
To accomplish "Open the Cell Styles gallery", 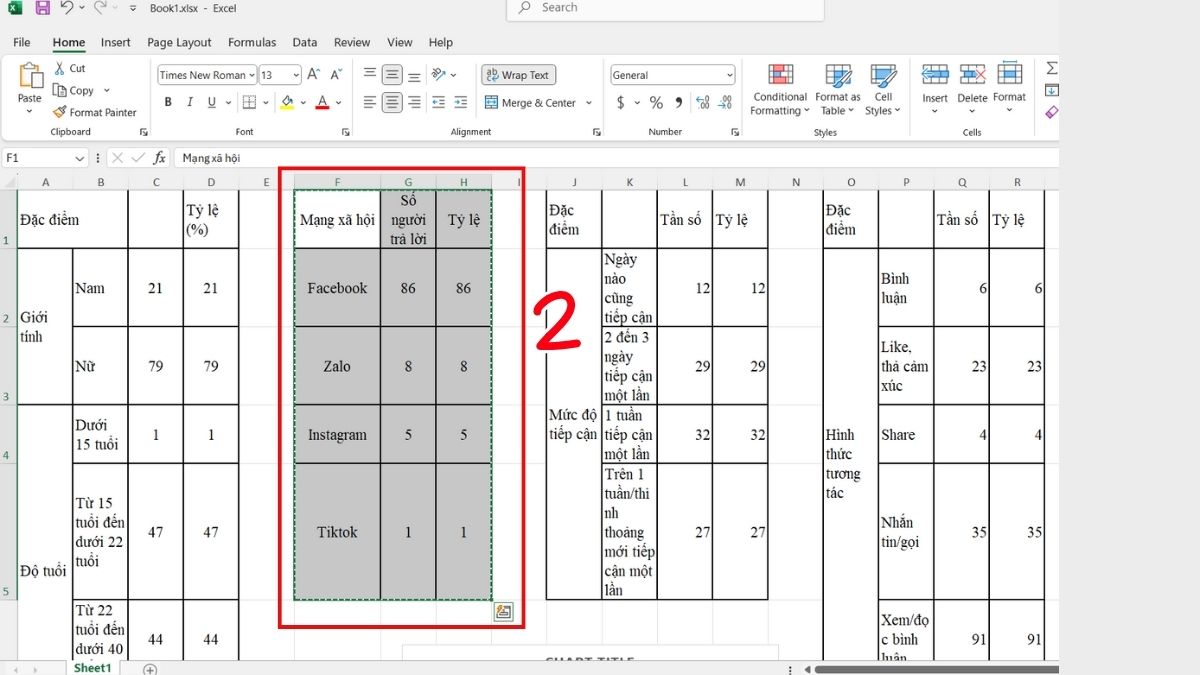I will tap(883, 90).
